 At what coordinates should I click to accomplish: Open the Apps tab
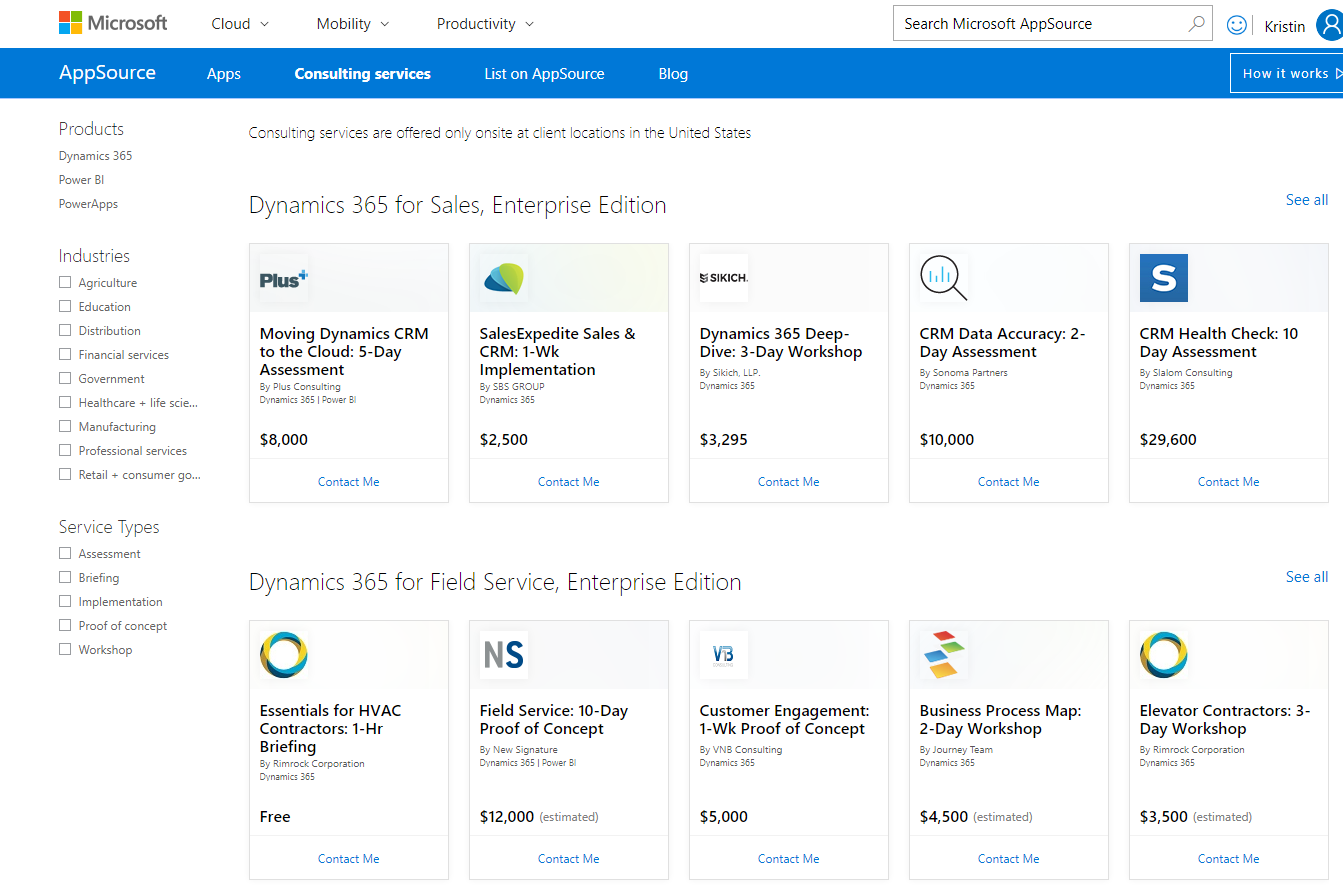tap(224, 74)
